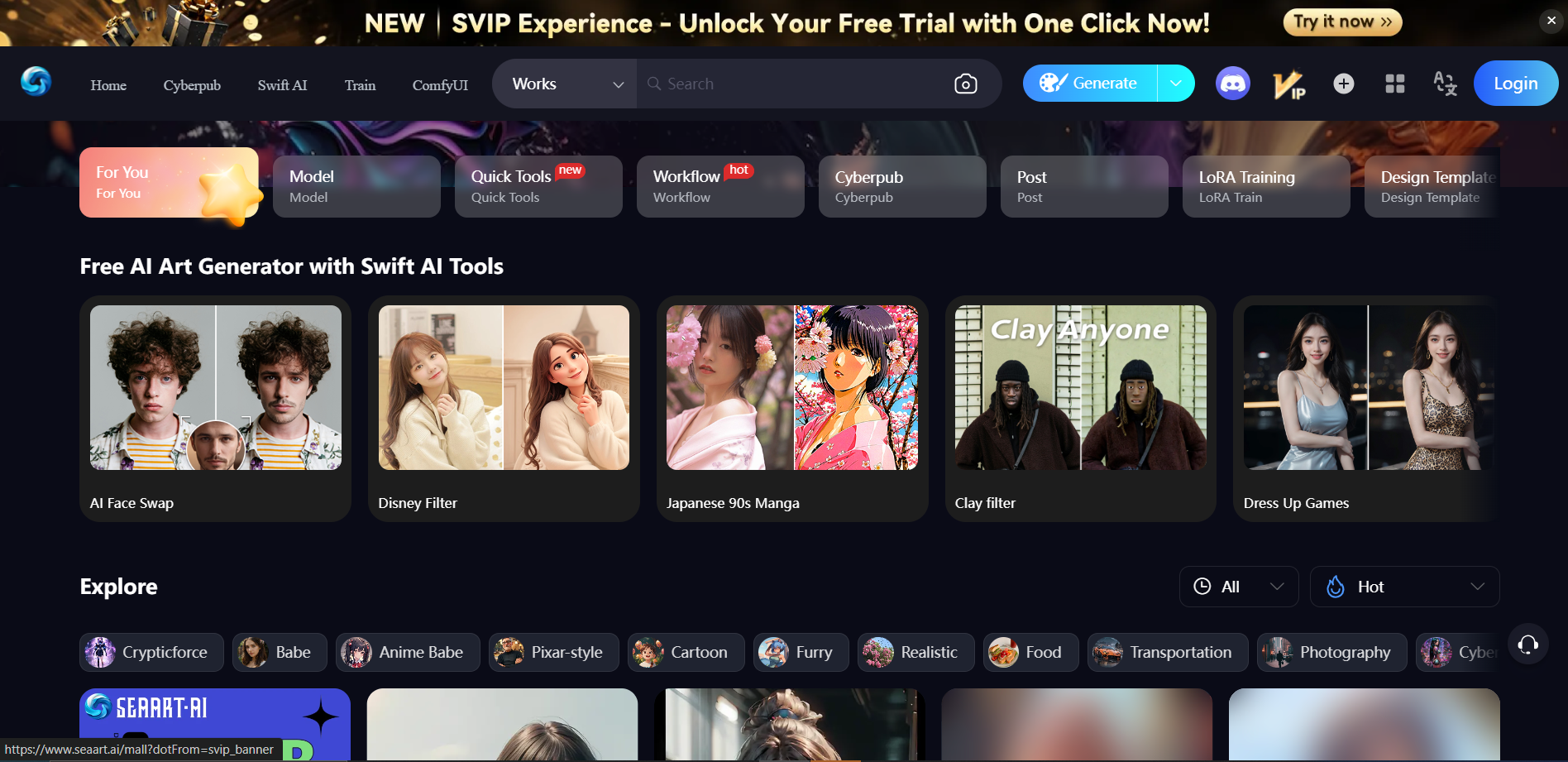Open the All time filter dropdown

pos(1238,587)
